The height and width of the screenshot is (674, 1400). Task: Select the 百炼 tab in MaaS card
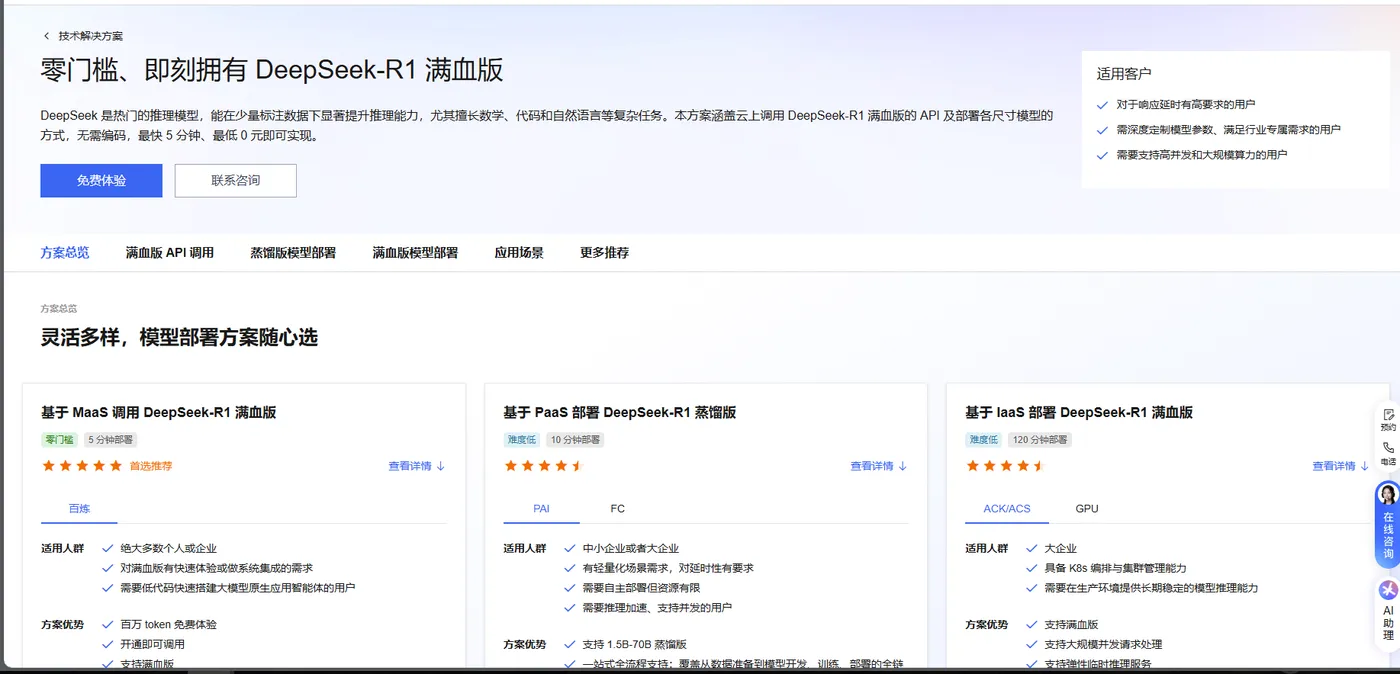[x=79, y=509]
